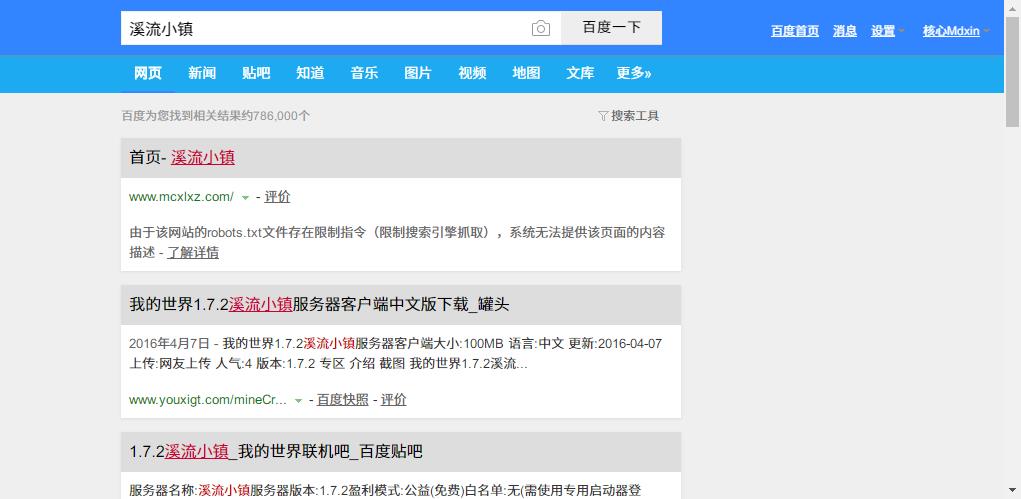The width and height of the screenshot is (1021, 499).
Task: Switch to the 贴吧 tab
Action: (x=256, y=74)
